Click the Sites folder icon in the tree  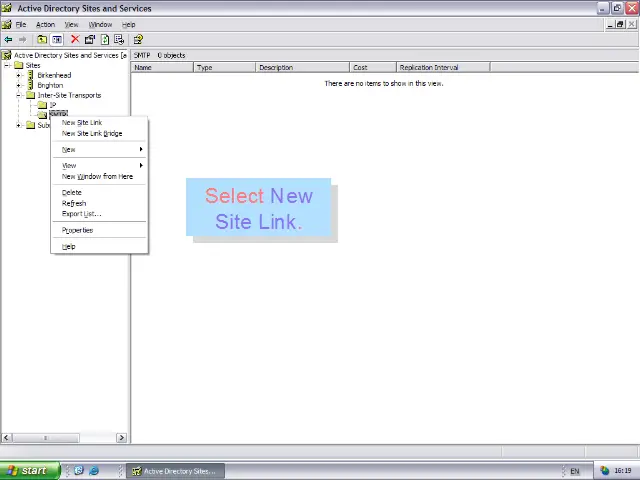(19, 65)
